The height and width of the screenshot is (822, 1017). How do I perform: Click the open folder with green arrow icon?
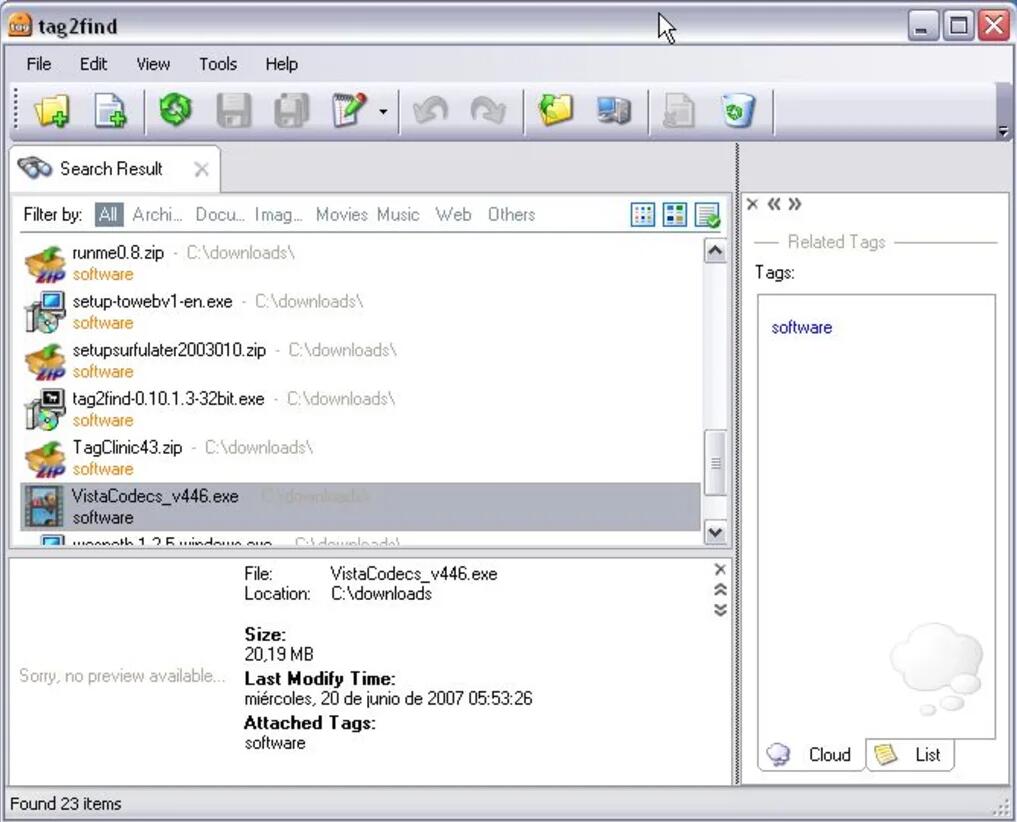pyautogui.click(x=555, y=110)
